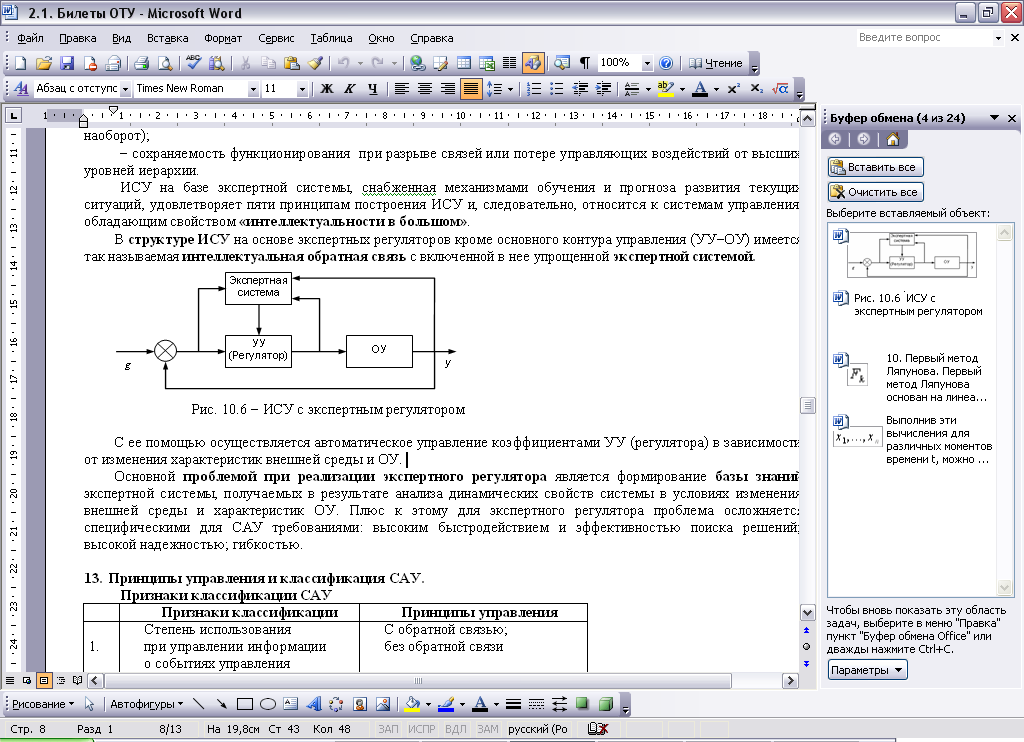This screenshot has height=742, width=1024.
Task: Open the Таблица menu
Action: (331, 38)
